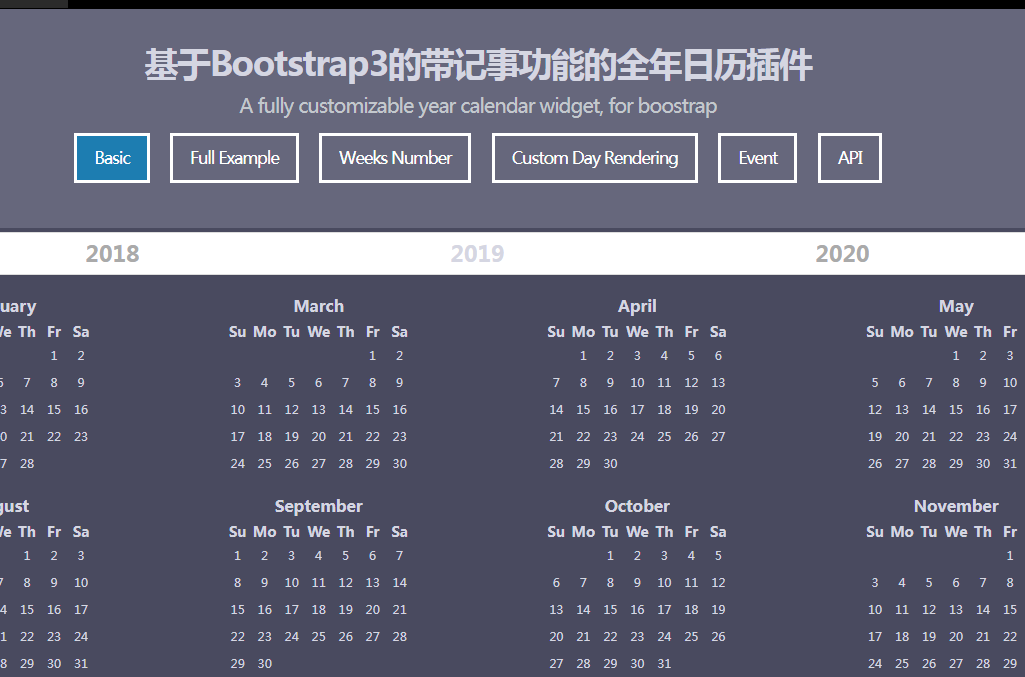Select May 31 in calendar
This screenshot has width=1025, height=677.
click(1010, 463)
